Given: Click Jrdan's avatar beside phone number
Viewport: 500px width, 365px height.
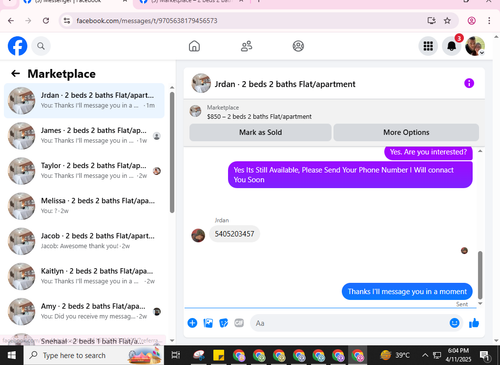Looking at the screenshot, I should click(x=198, y=235).
